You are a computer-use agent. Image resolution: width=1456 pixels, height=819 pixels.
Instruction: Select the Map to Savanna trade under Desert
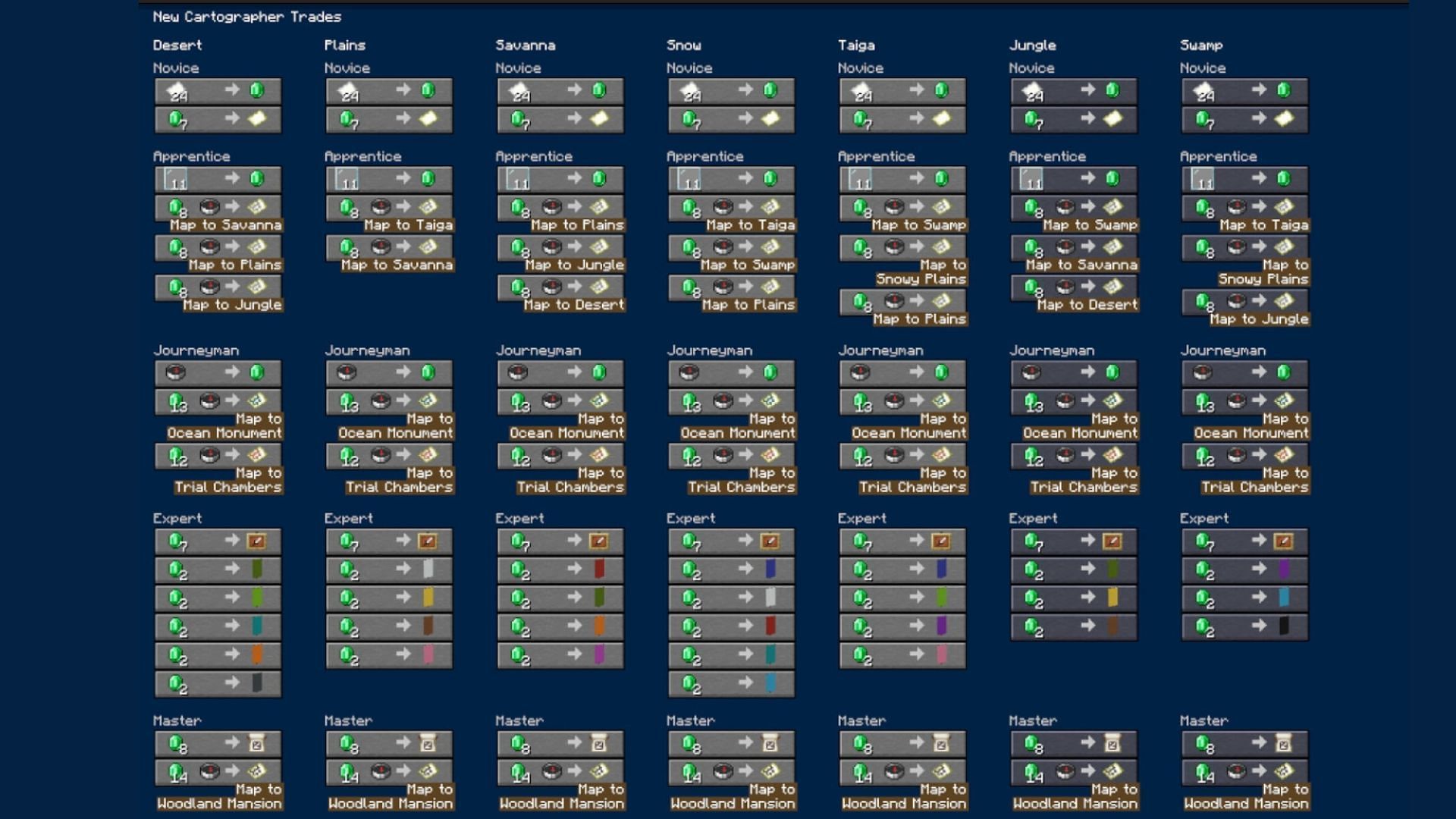[218, 206]
